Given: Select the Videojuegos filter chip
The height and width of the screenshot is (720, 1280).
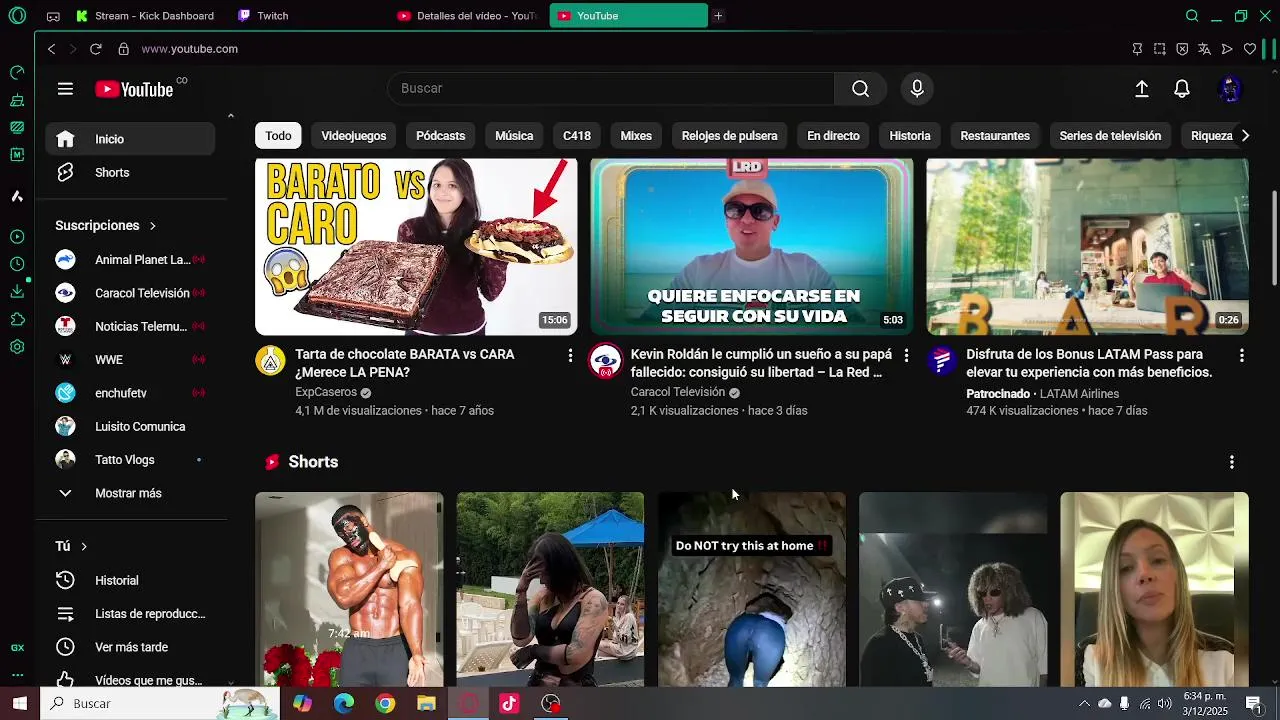Looking at the screenshot, I should [353, 136].
